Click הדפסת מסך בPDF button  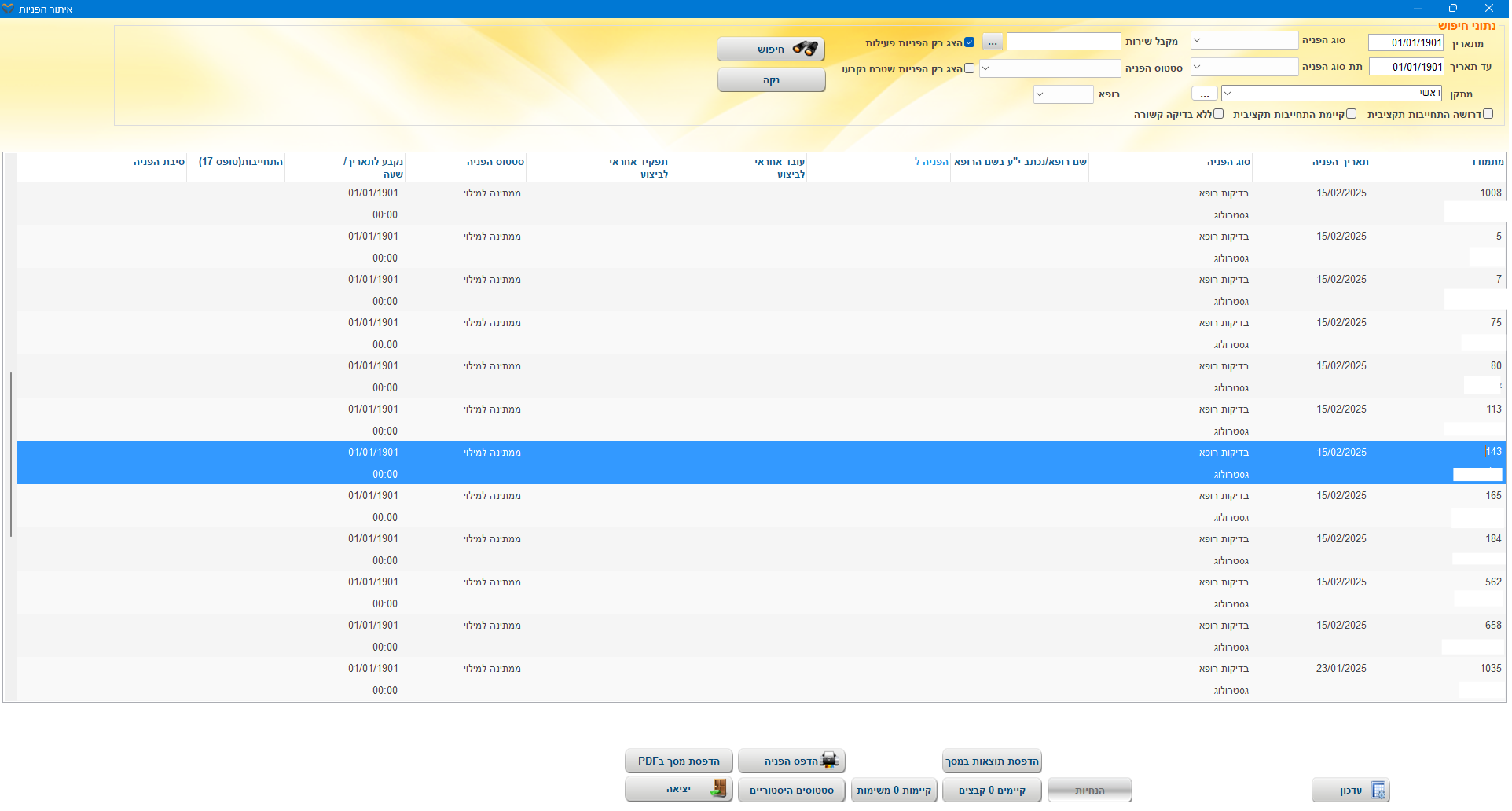679,761
